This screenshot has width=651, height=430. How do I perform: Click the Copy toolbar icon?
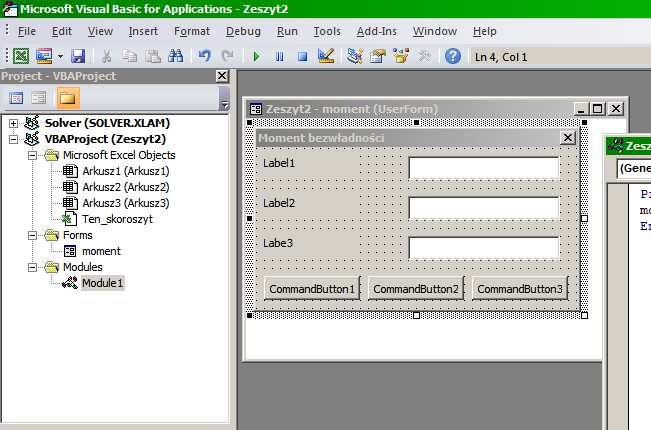click(130, 56)
